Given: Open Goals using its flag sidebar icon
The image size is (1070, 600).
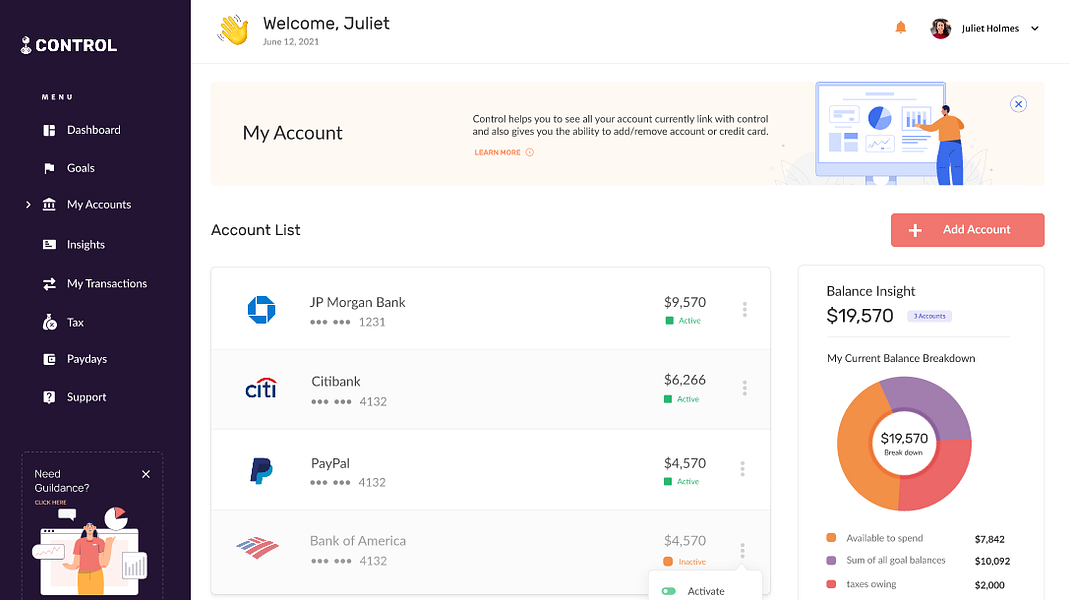Looking at the screenshot, I should 49,167.
